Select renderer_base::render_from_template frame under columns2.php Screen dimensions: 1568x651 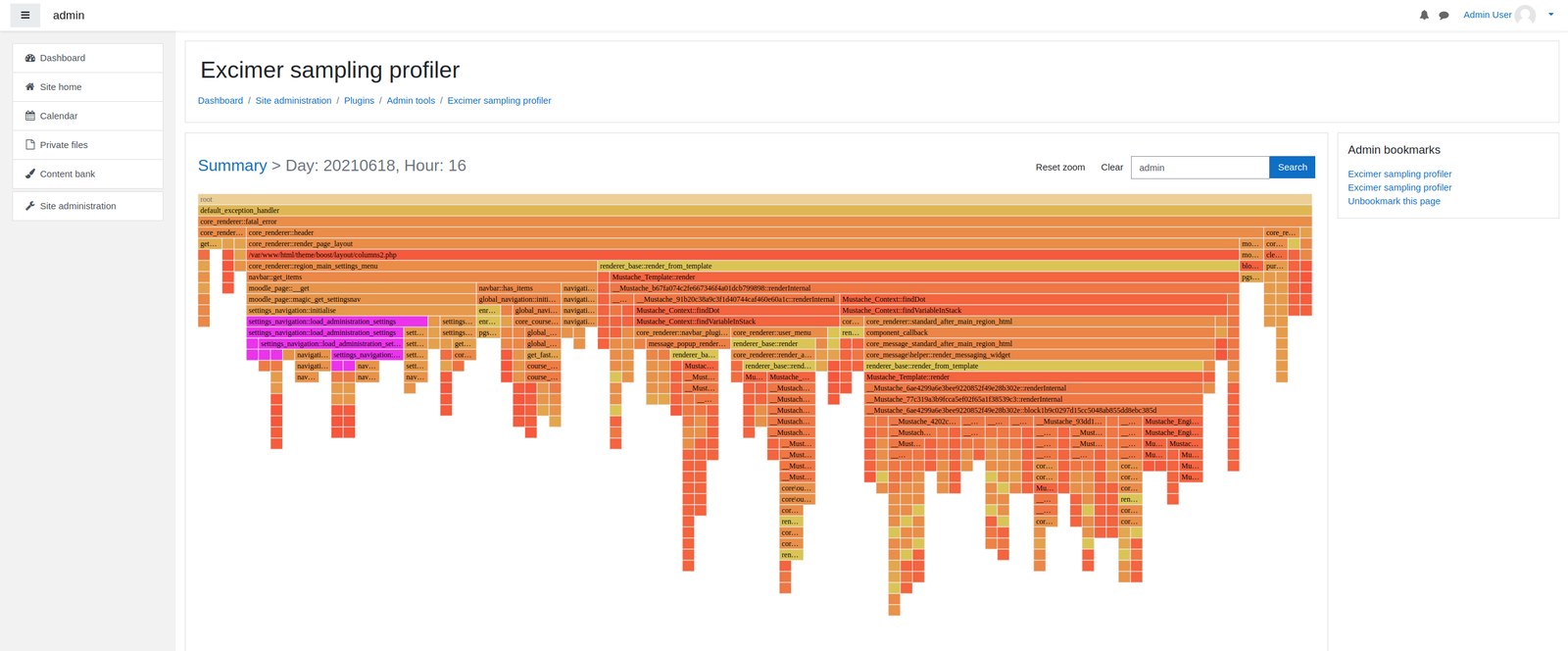click(x=918, y=266)
